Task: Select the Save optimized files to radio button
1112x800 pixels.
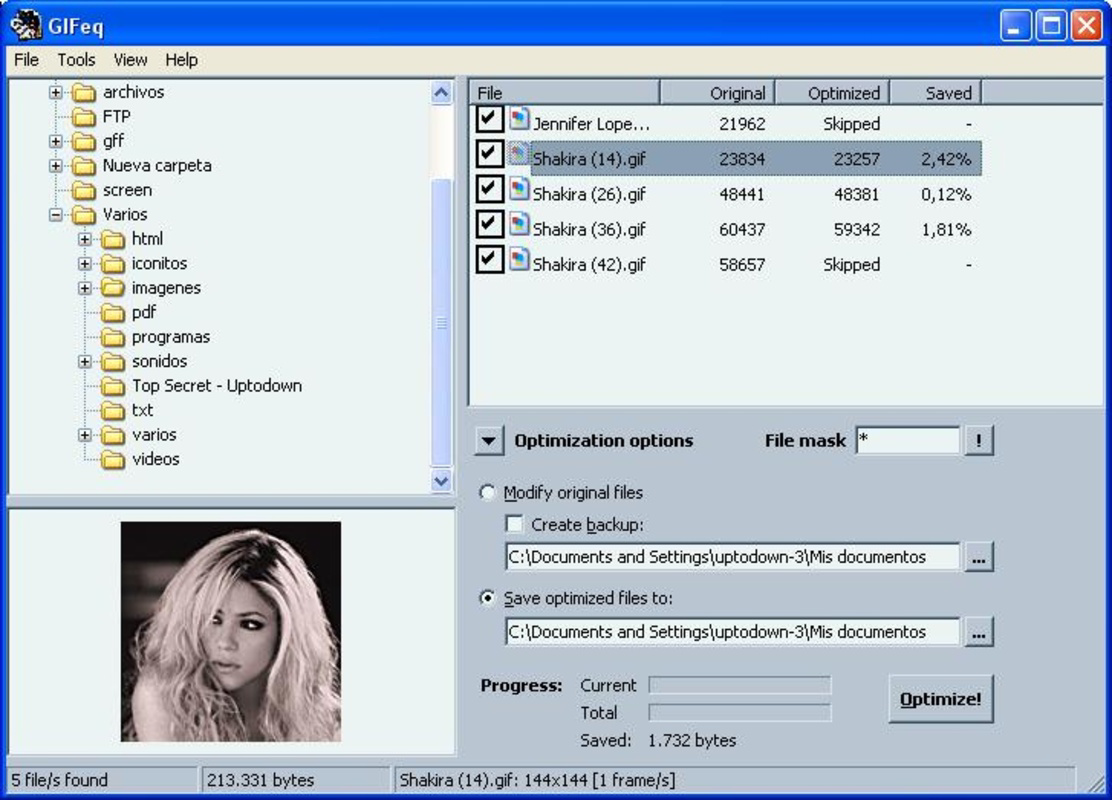Action: (x=487, y=598)
